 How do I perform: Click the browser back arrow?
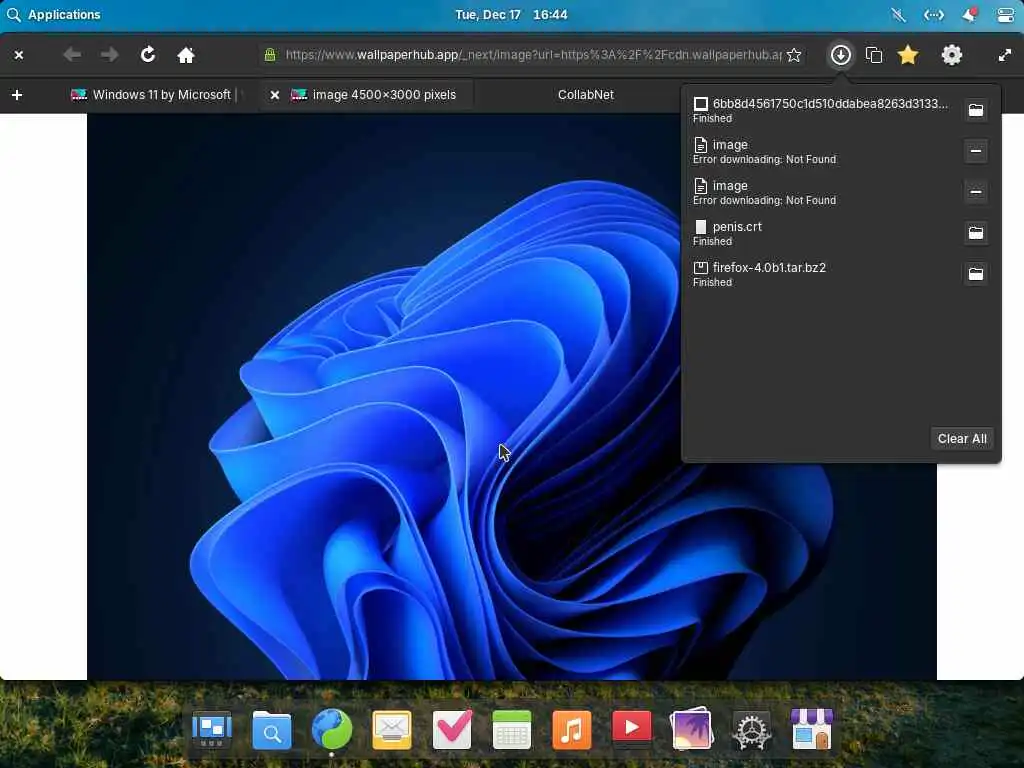(72, 55)
